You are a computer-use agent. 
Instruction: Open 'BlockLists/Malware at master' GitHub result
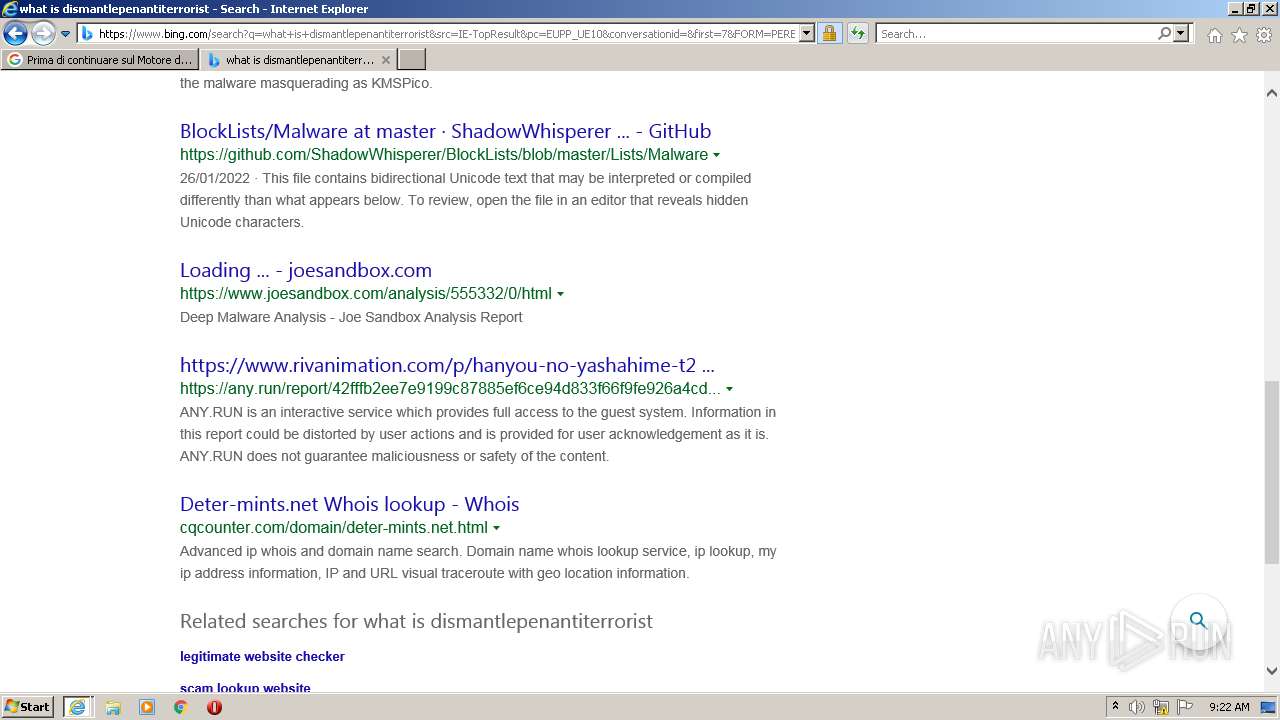click(x=445, y=131)
